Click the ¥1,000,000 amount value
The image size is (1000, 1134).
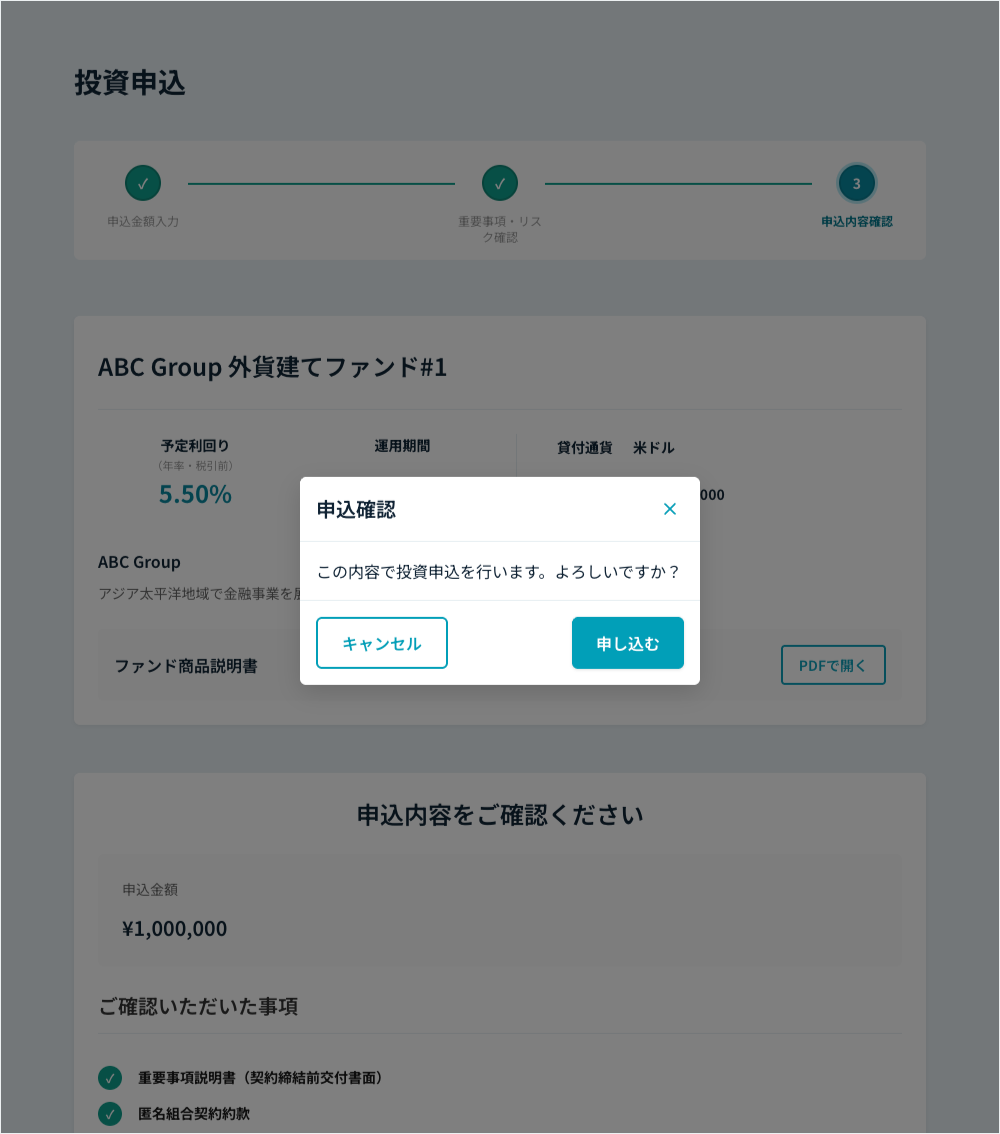click(x=174, y=928)
